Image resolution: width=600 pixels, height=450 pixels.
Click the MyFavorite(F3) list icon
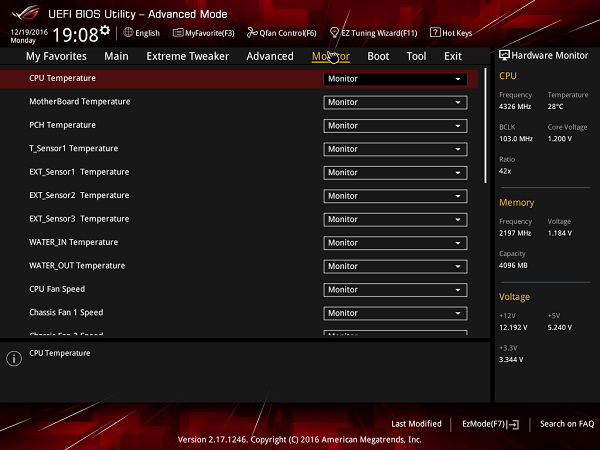click(178, 33)
